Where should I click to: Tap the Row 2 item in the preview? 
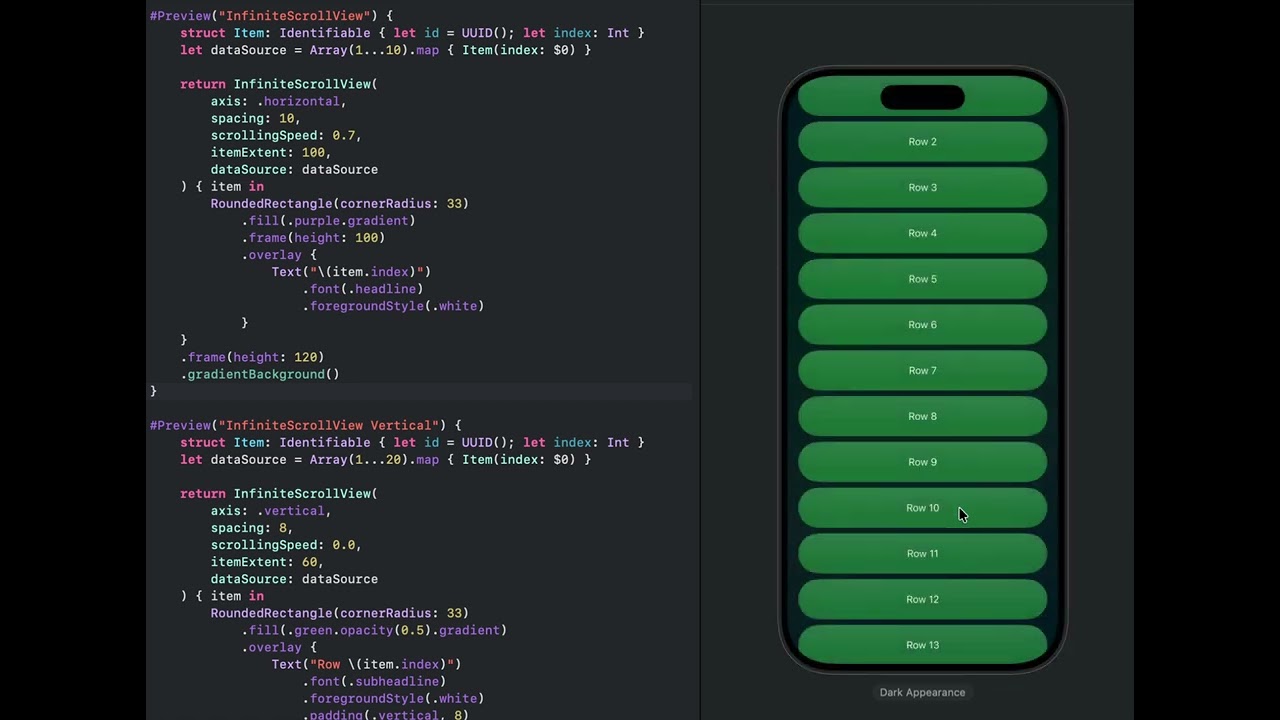pos(922,142)
